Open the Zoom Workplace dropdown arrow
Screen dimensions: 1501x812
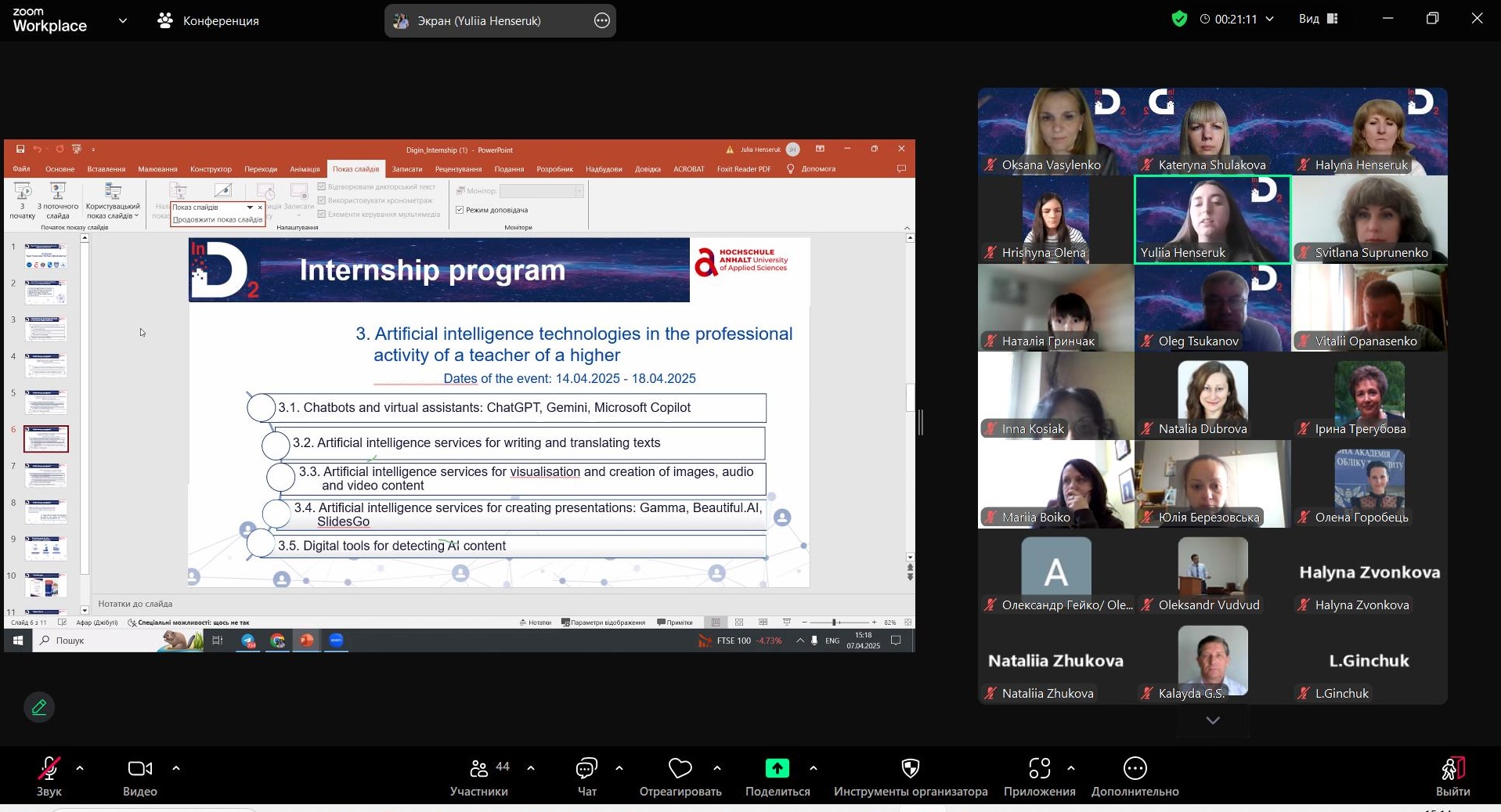(x=123, y=21)
